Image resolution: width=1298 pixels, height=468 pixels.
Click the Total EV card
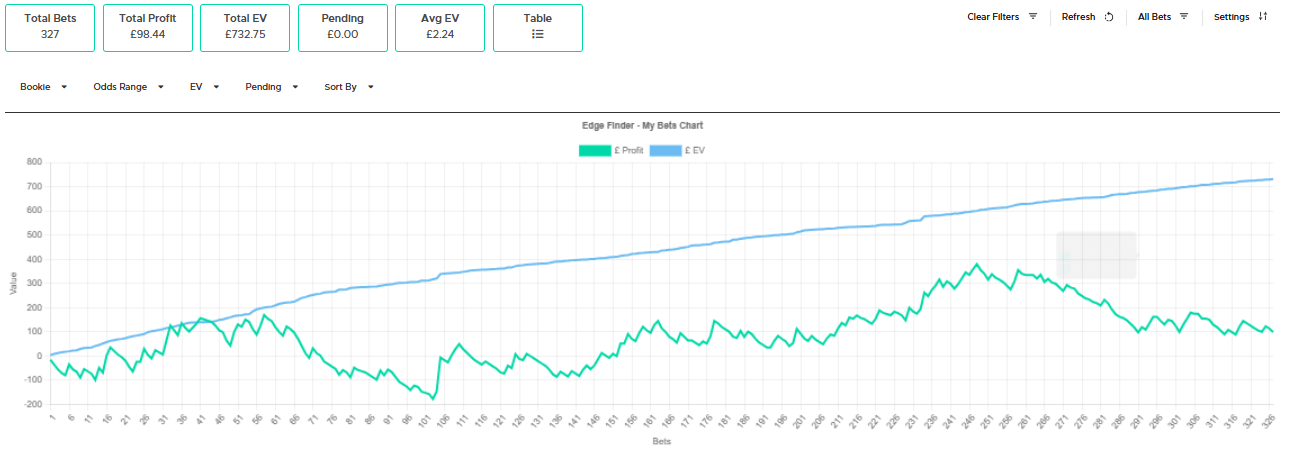tap(245, 27)
